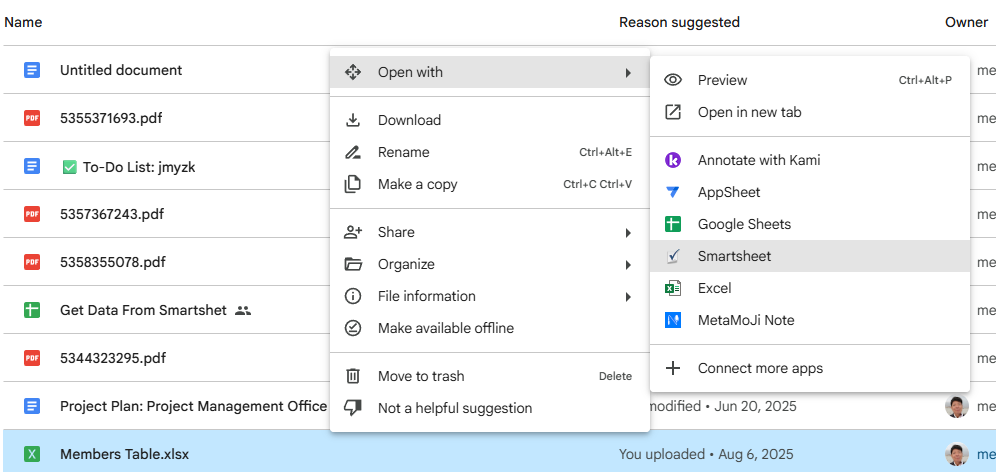Click the Docs icon beside To-Do List: jmyzk
Screen dimensions: 996x472
[32, 166]
